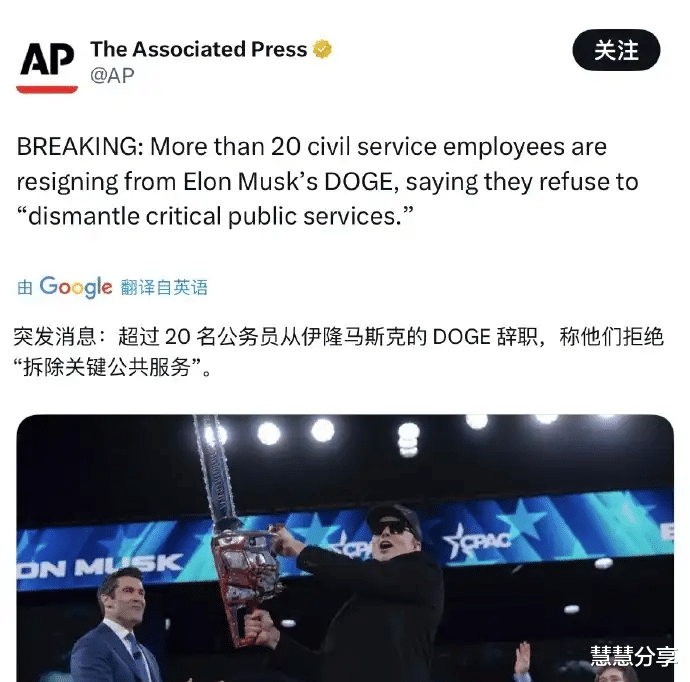This screenshot has height=682, width=690.
Task: Select the word DOGE in English tweet
Action: (x=358, y=181)
